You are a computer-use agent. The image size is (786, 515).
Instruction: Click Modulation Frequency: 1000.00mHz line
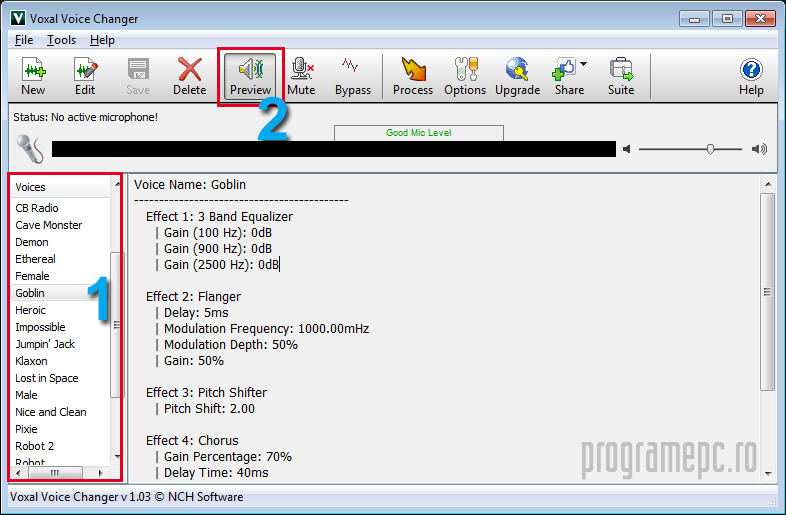pyautogui.click(x=267, y=329)
